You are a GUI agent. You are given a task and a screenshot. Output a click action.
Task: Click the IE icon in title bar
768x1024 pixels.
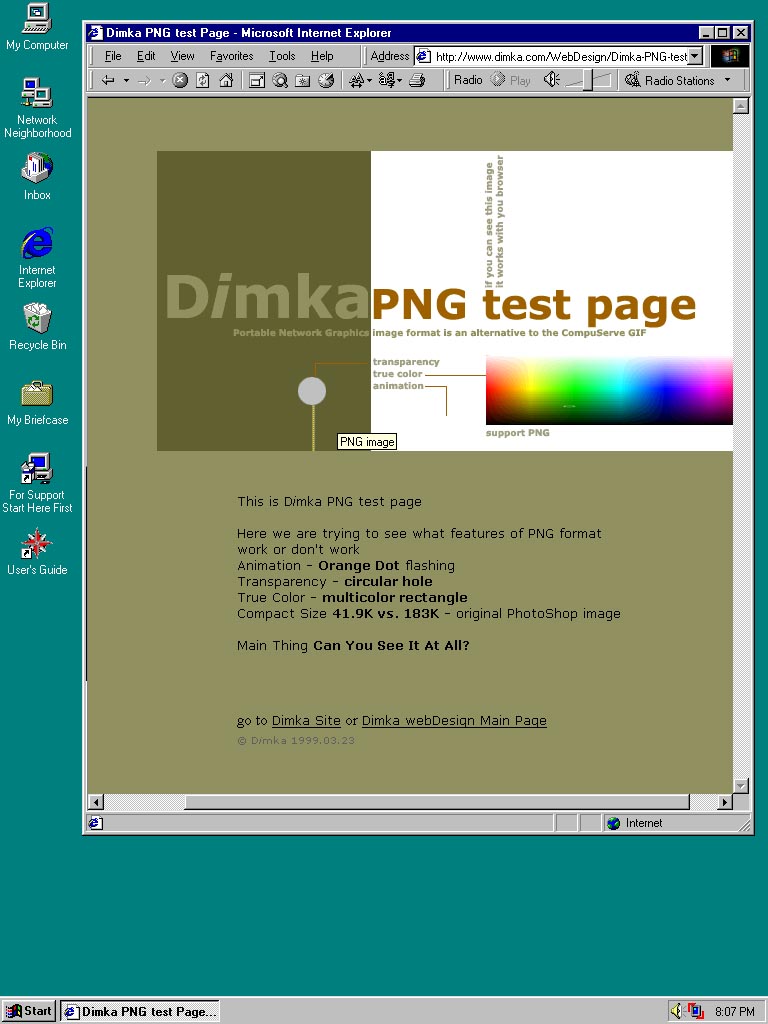95,33
